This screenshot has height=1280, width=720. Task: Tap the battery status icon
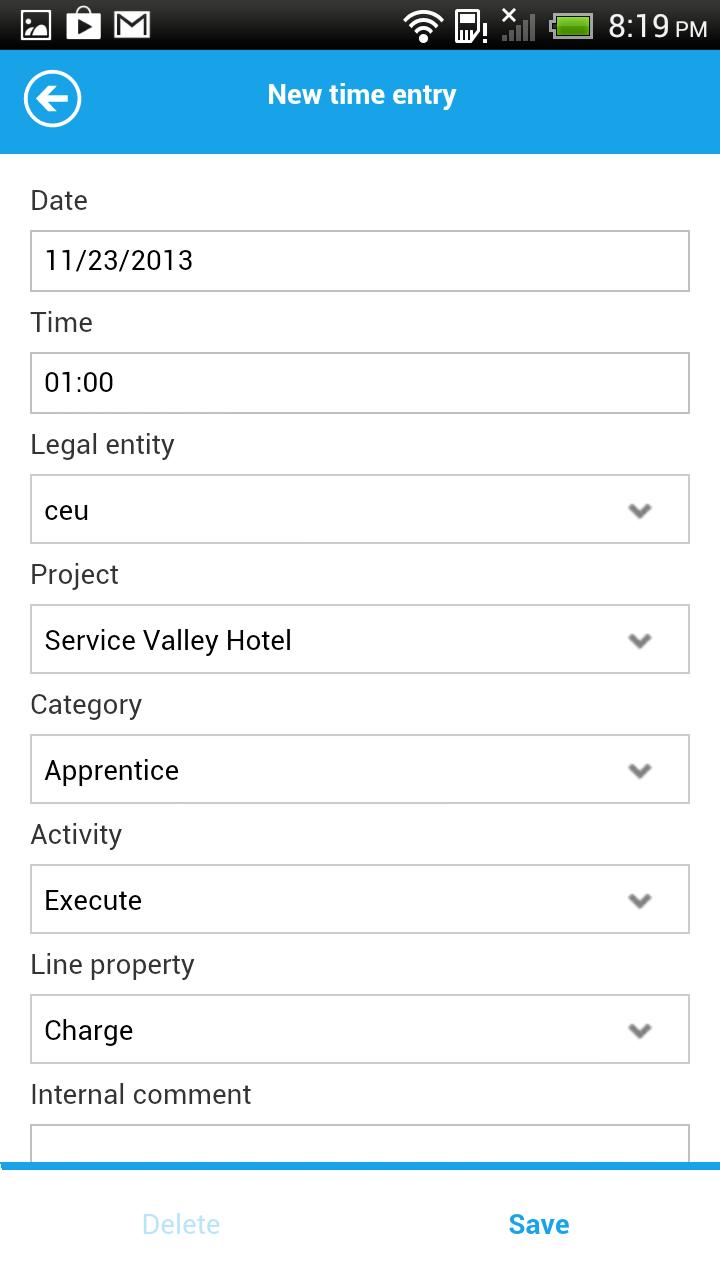click(x=572, y=26)
